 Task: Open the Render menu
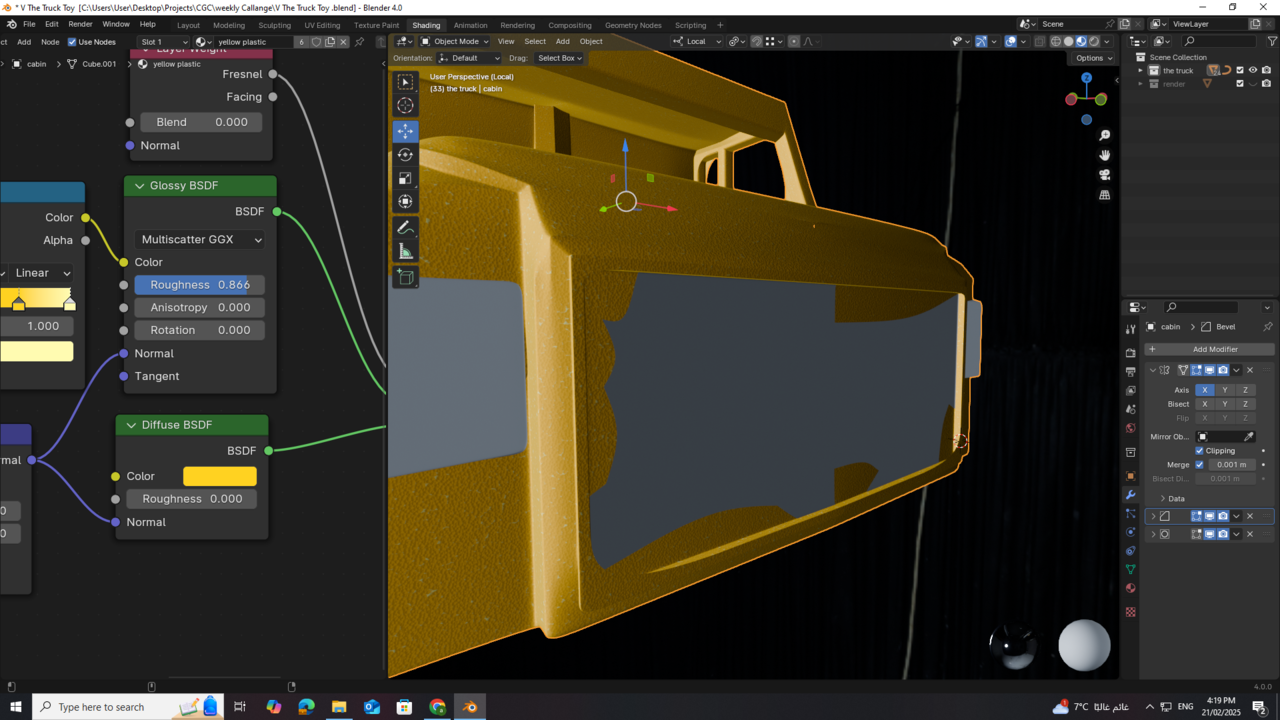[x=80, y=24]
